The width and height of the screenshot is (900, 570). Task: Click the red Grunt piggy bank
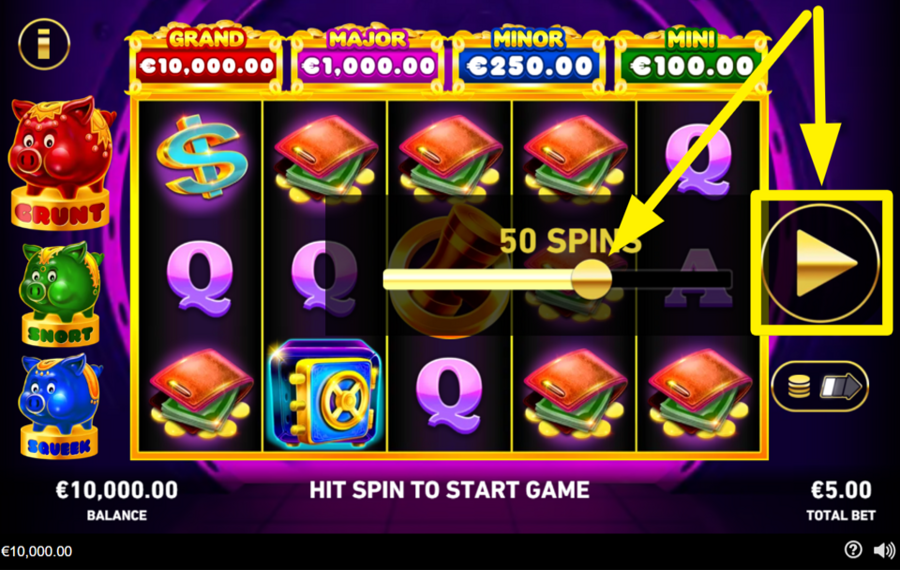click(x=60, y=162)
